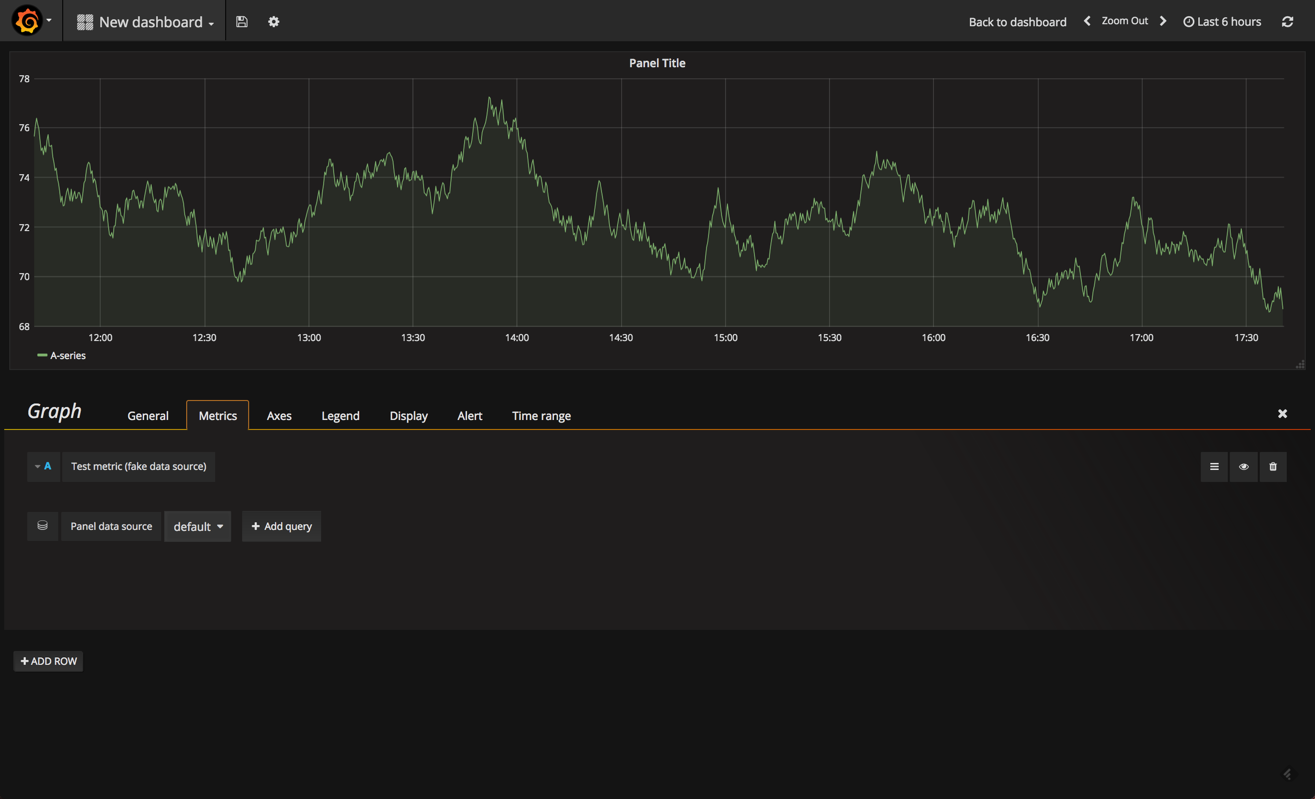The width and height of the screenshot is (1315, 799).
Task: Refresh the dashboard with the refresh icon
Action: coord(1288,21)
